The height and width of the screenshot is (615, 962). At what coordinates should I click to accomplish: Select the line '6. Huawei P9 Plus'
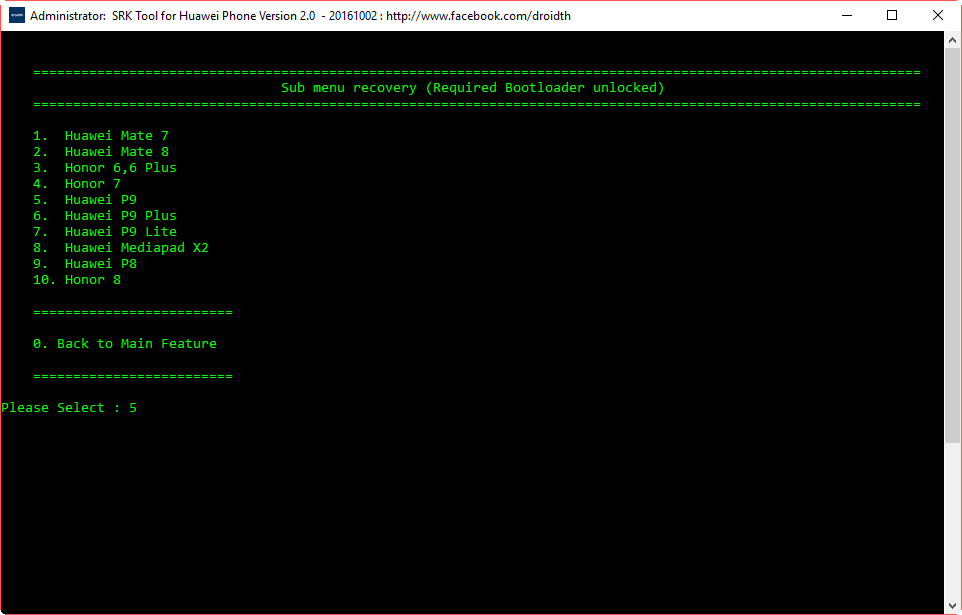tap(104, 215)
